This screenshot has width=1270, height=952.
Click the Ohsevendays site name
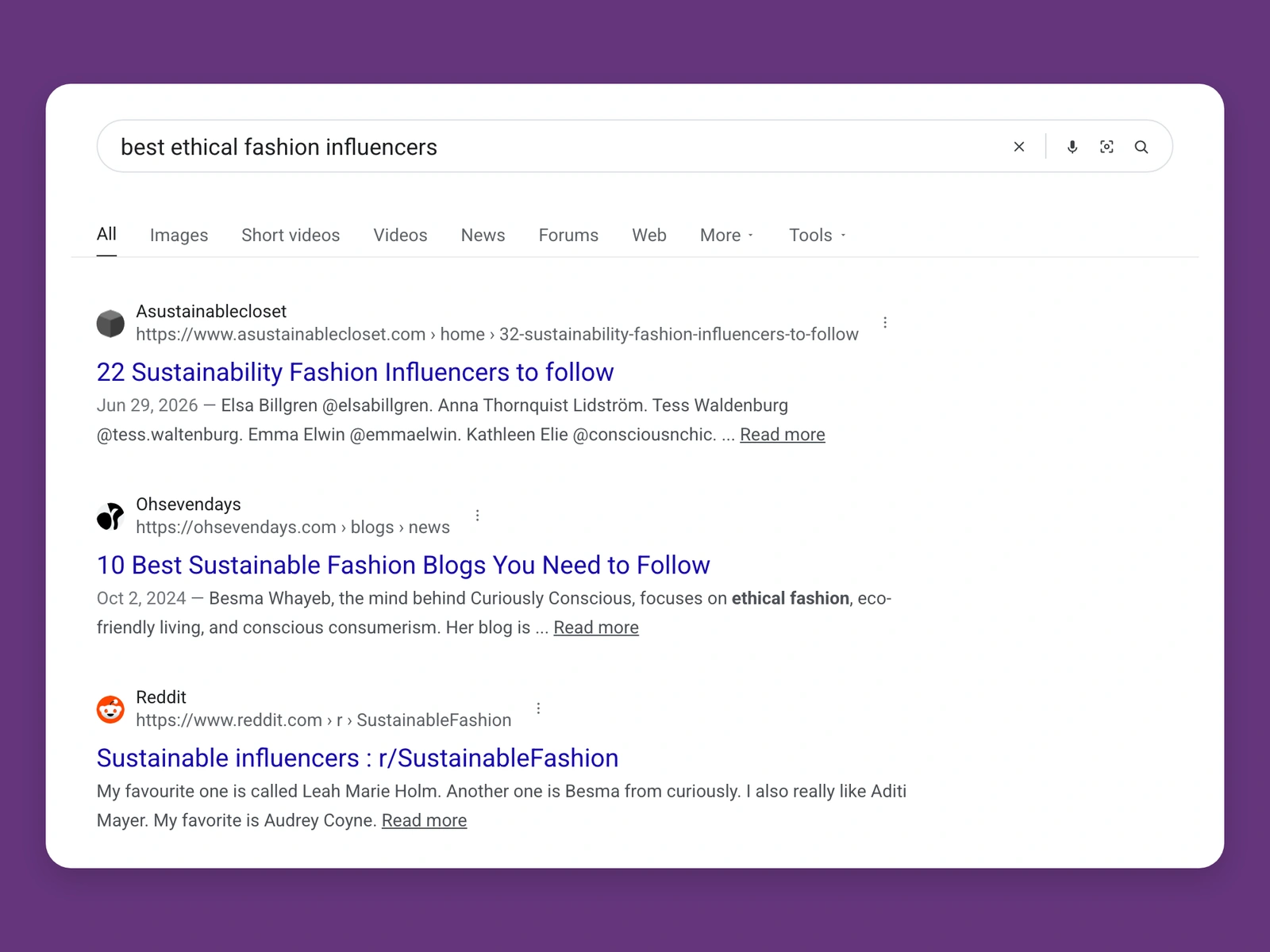pyautogui.click(x=188, y=504)
